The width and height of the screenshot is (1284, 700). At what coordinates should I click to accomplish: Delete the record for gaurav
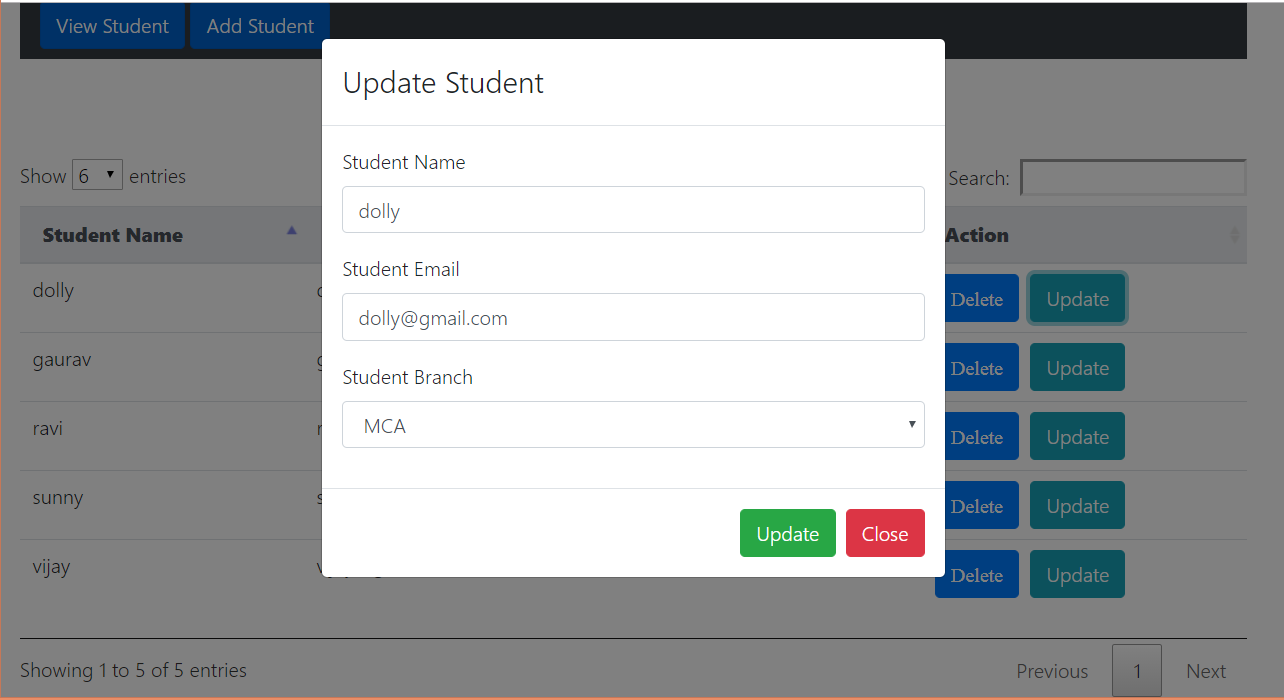(977, 367)
